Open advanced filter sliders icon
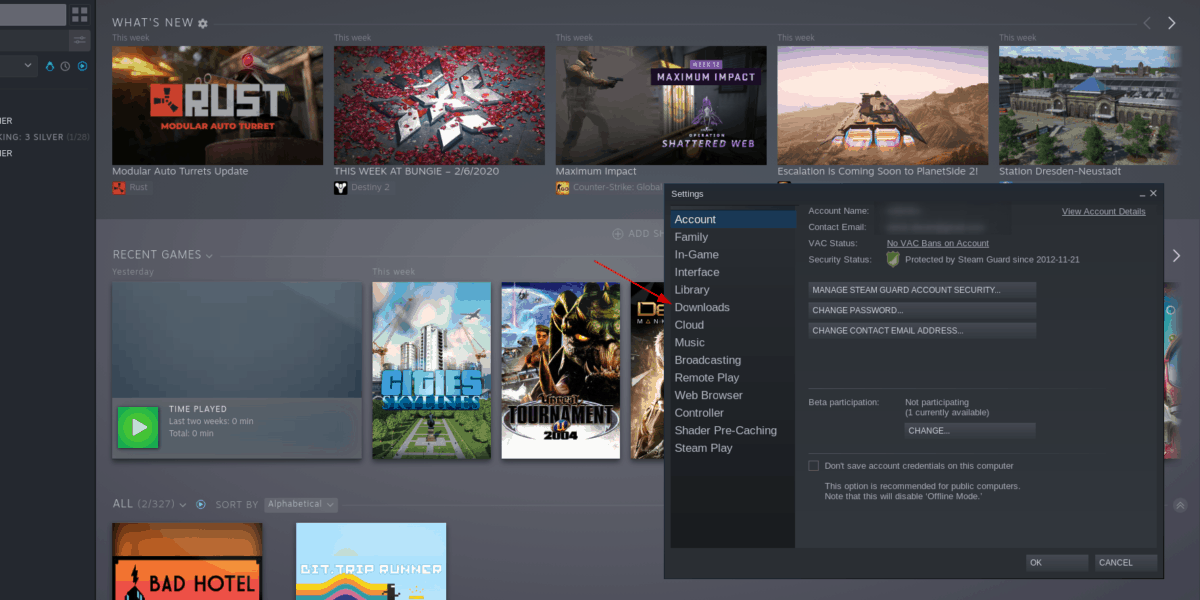Image resolution: width=1200 pixels, height=600 pixels. 80,40
